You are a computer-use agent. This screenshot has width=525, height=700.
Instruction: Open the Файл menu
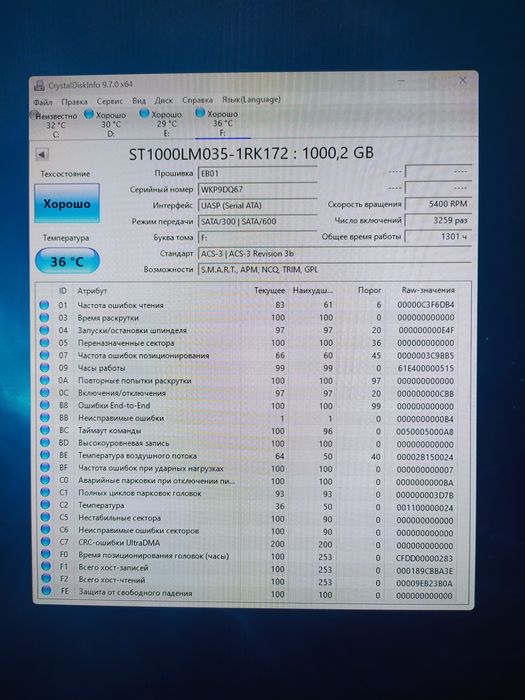[43, 102]
